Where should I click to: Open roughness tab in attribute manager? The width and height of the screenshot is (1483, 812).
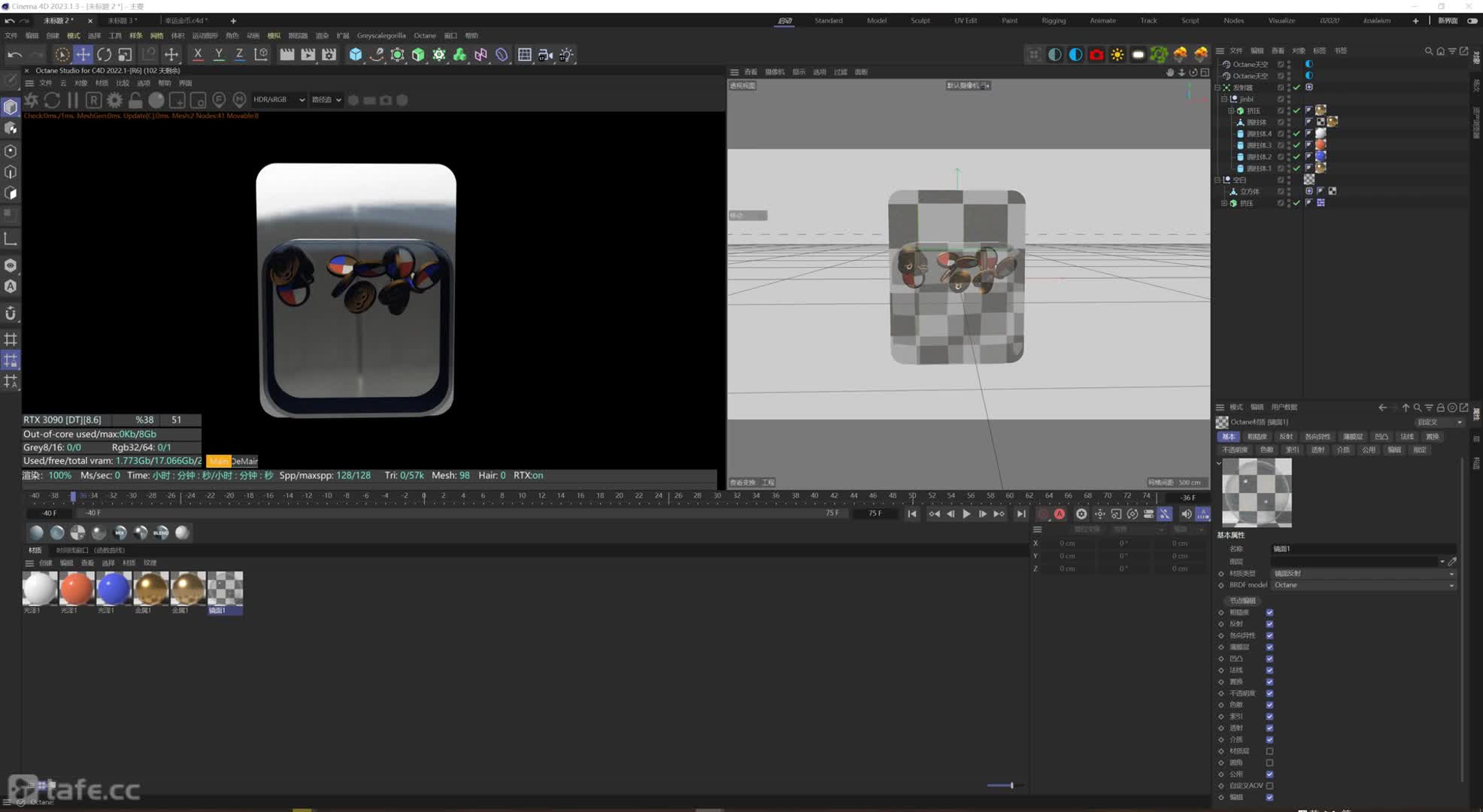click(x=1257, y=437)
